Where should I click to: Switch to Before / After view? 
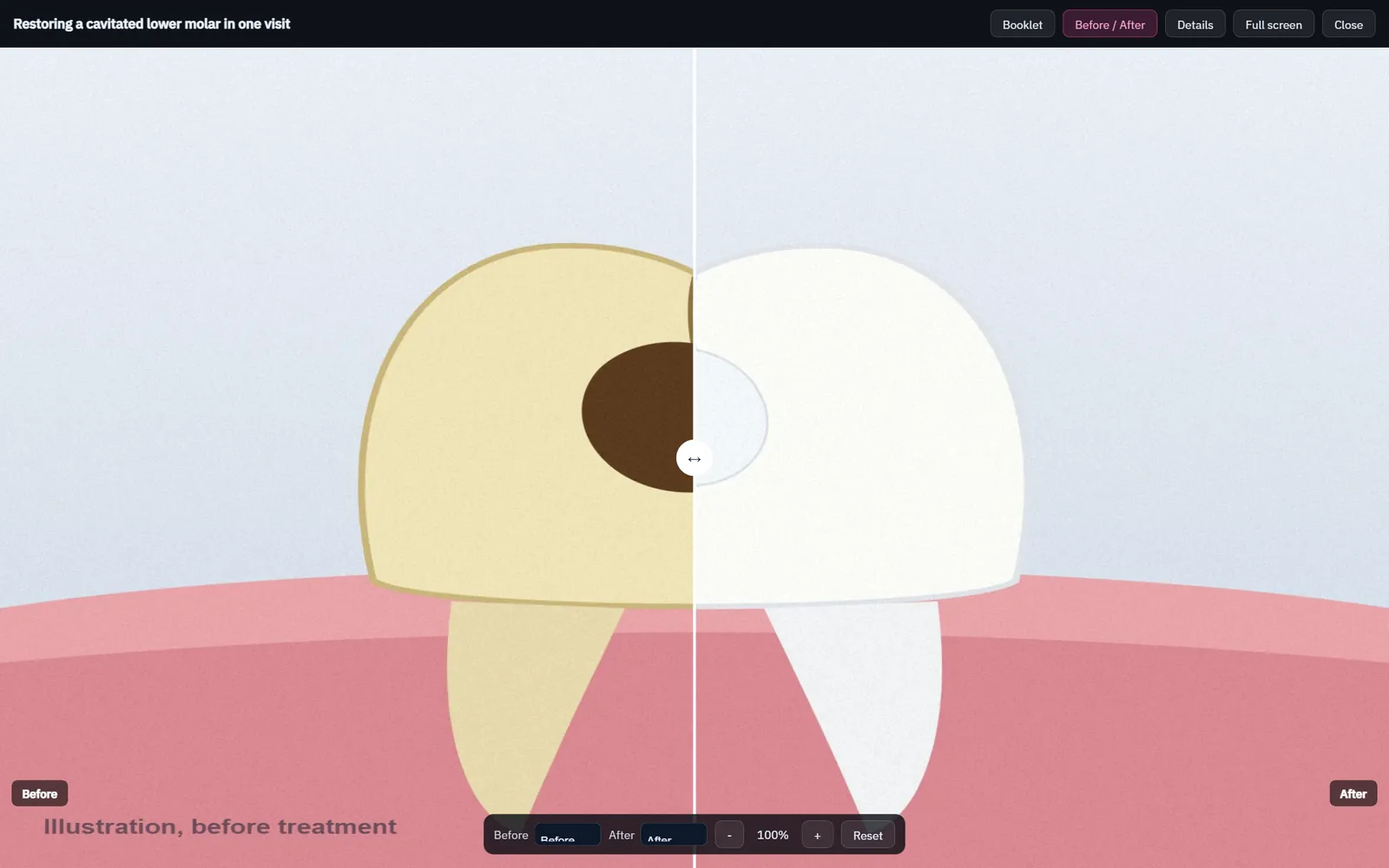(1109, 24)
